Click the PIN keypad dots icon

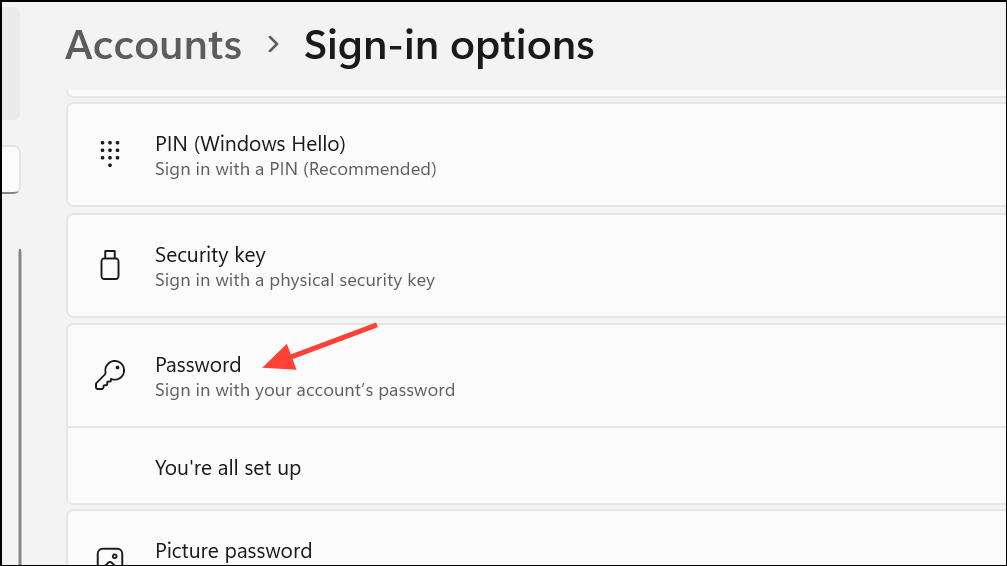click(110, 154)
